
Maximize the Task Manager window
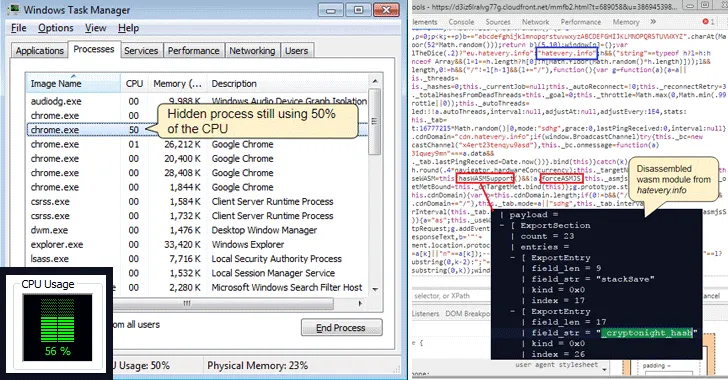tap(358, 10)
